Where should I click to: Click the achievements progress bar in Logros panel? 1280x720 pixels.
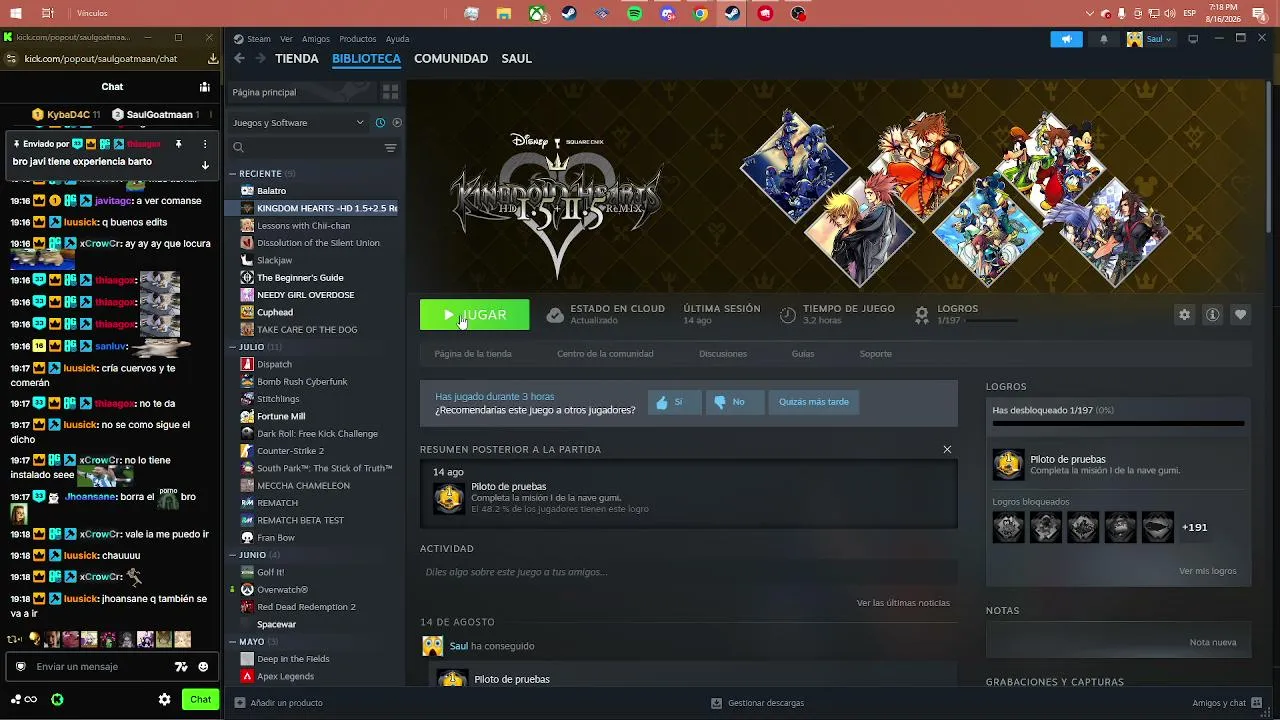coord(1118,424)
